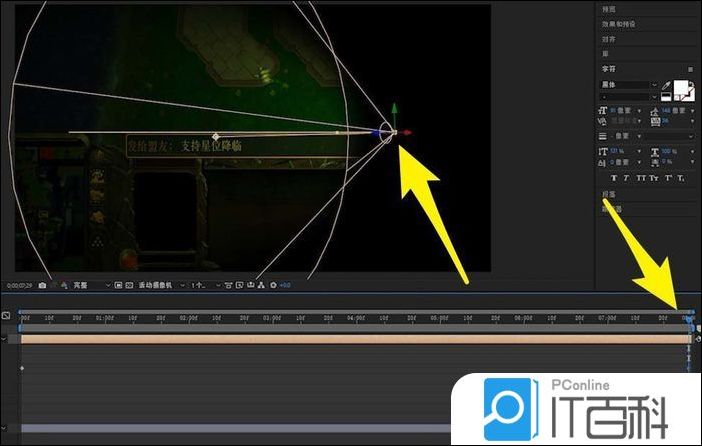Image resolution: width=702 pixels, height=446 pixels.
Task: Click the camera point of interest handle
Action: (216, 136)
